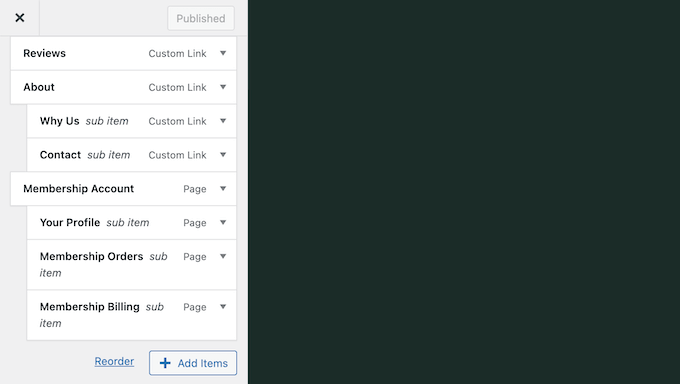Expand the Membership Account item arrow
This screenshot has height=384, width=680.
223,188
